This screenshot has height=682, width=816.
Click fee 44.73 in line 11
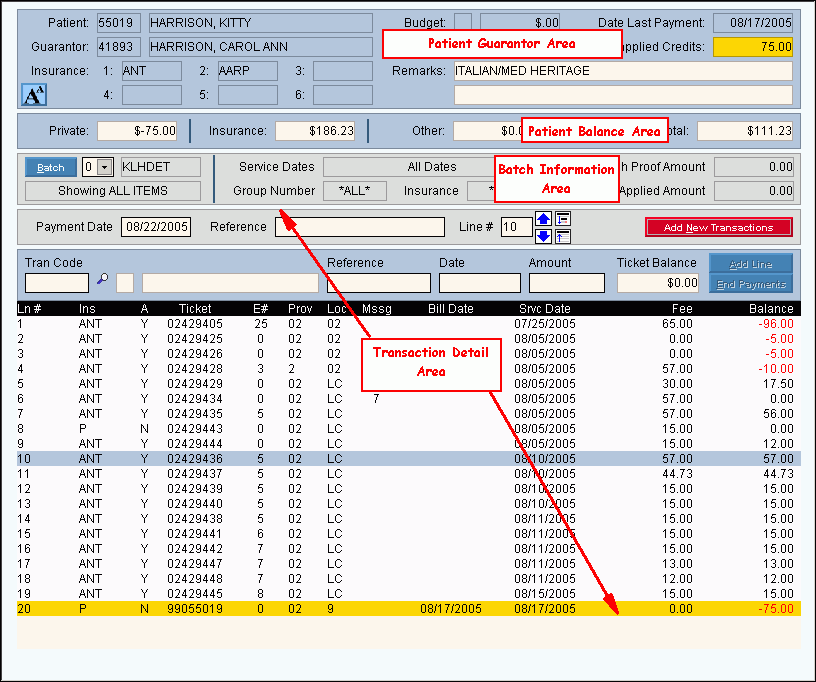(x=677, y=474)
